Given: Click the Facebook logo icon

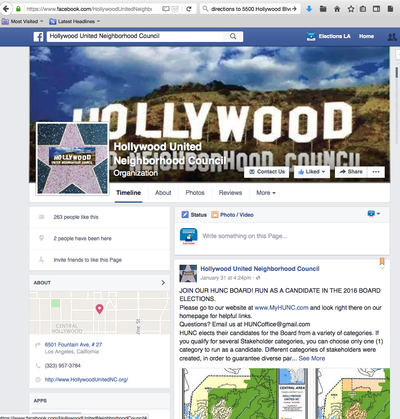Looking at the screenshot, I should [38, 36].
